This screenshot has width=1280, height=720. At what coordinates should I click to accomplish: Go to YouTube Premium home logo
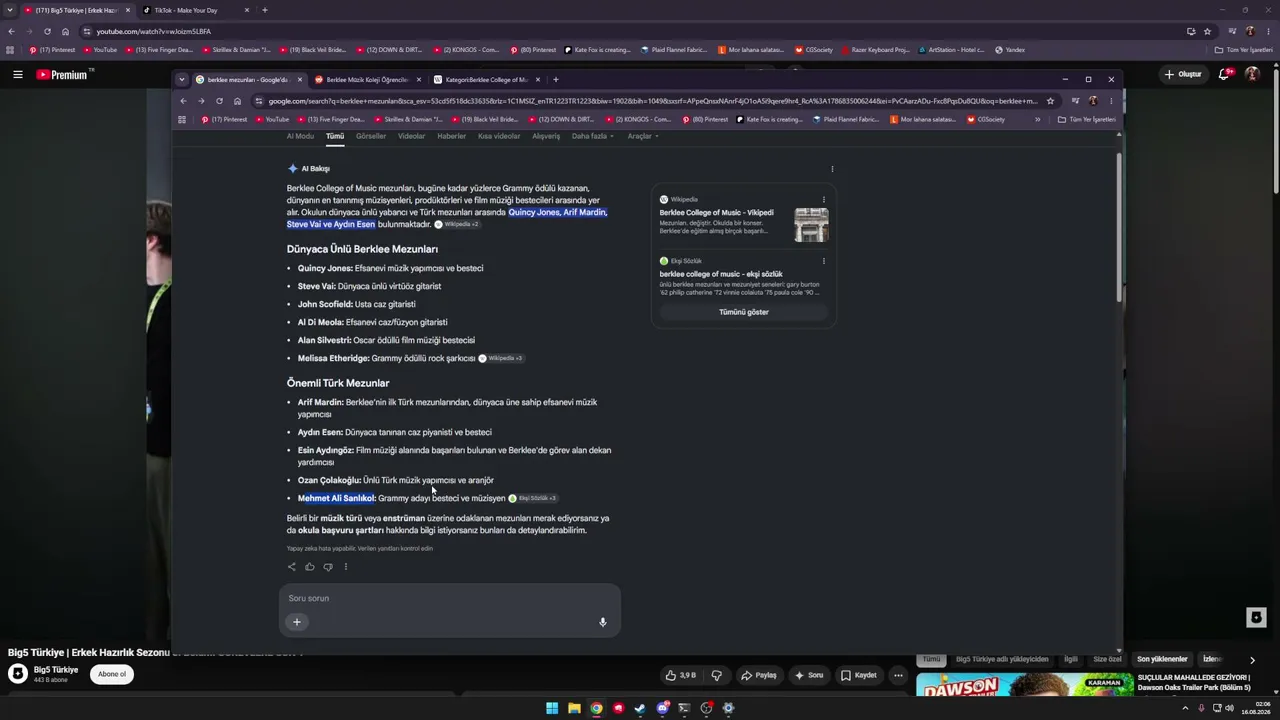(x=62, y=74)
